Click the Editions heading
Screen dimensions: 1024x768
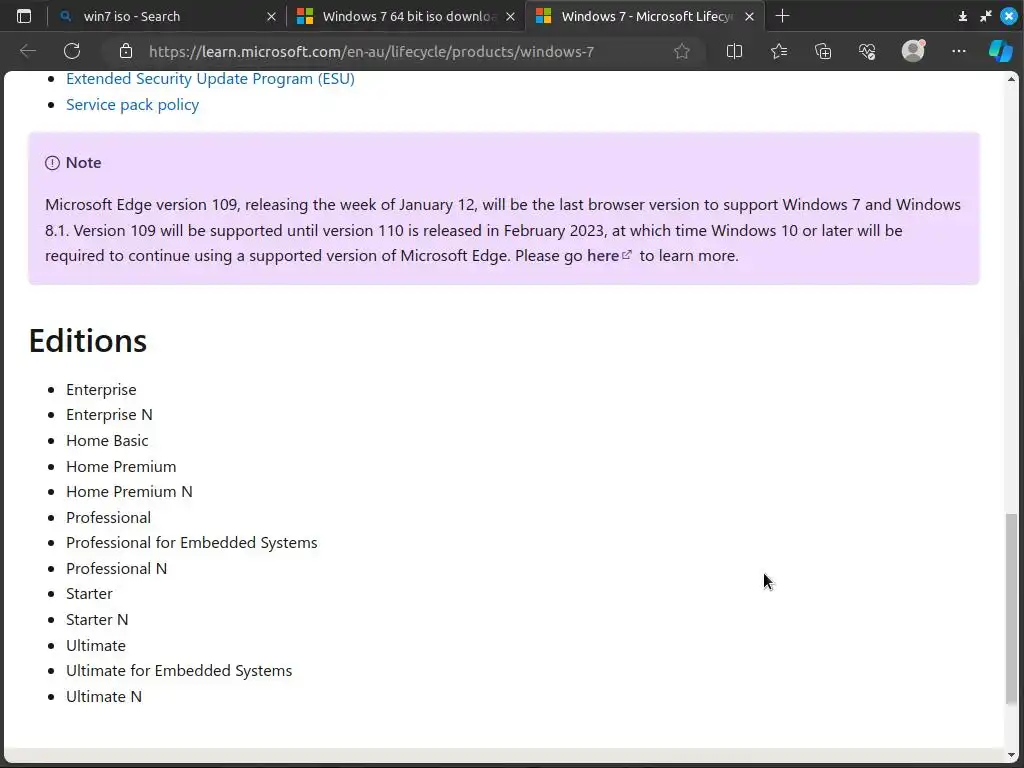[x=88, y=341]
